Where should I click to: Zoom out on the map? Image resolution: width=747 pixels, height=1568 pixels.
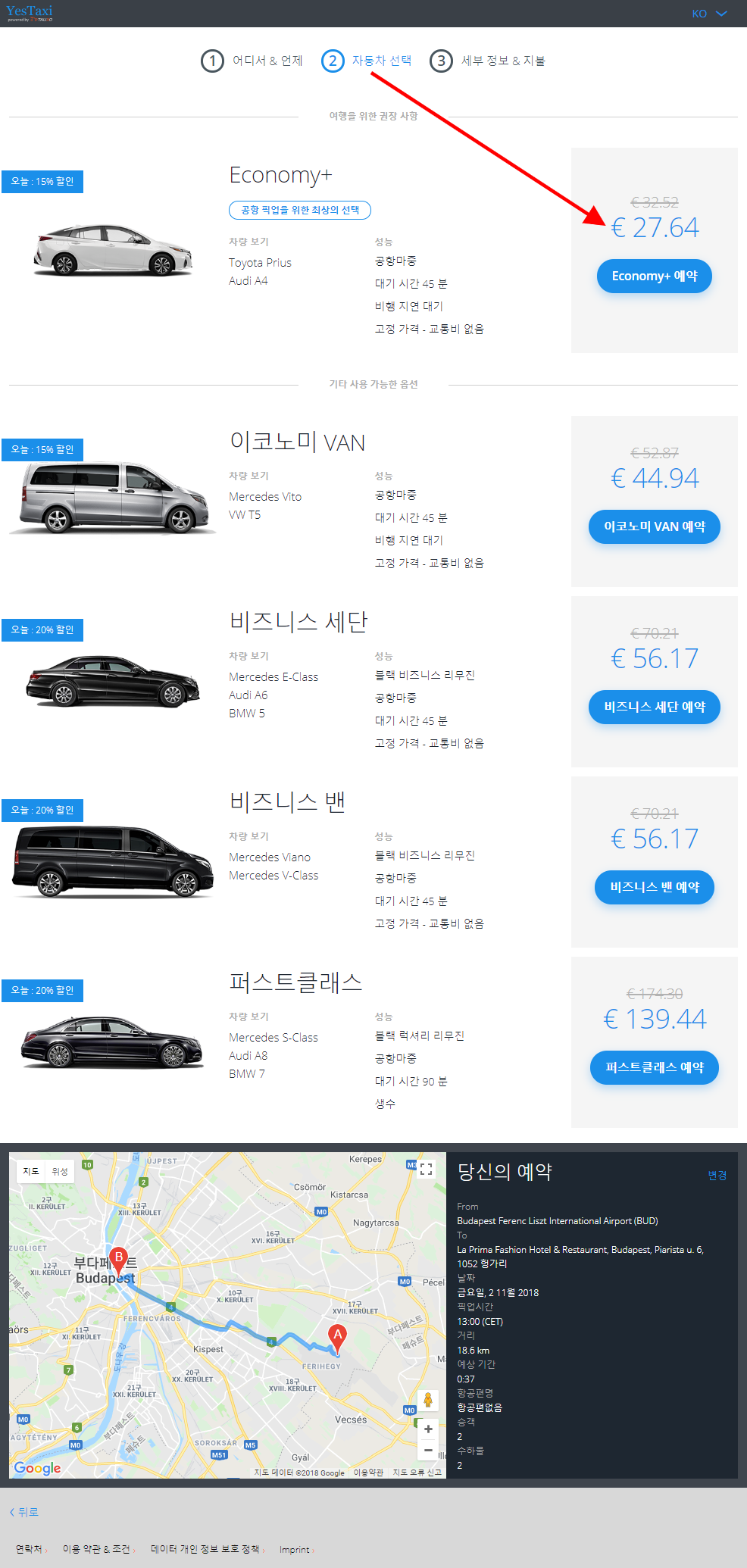point(428,1450)
